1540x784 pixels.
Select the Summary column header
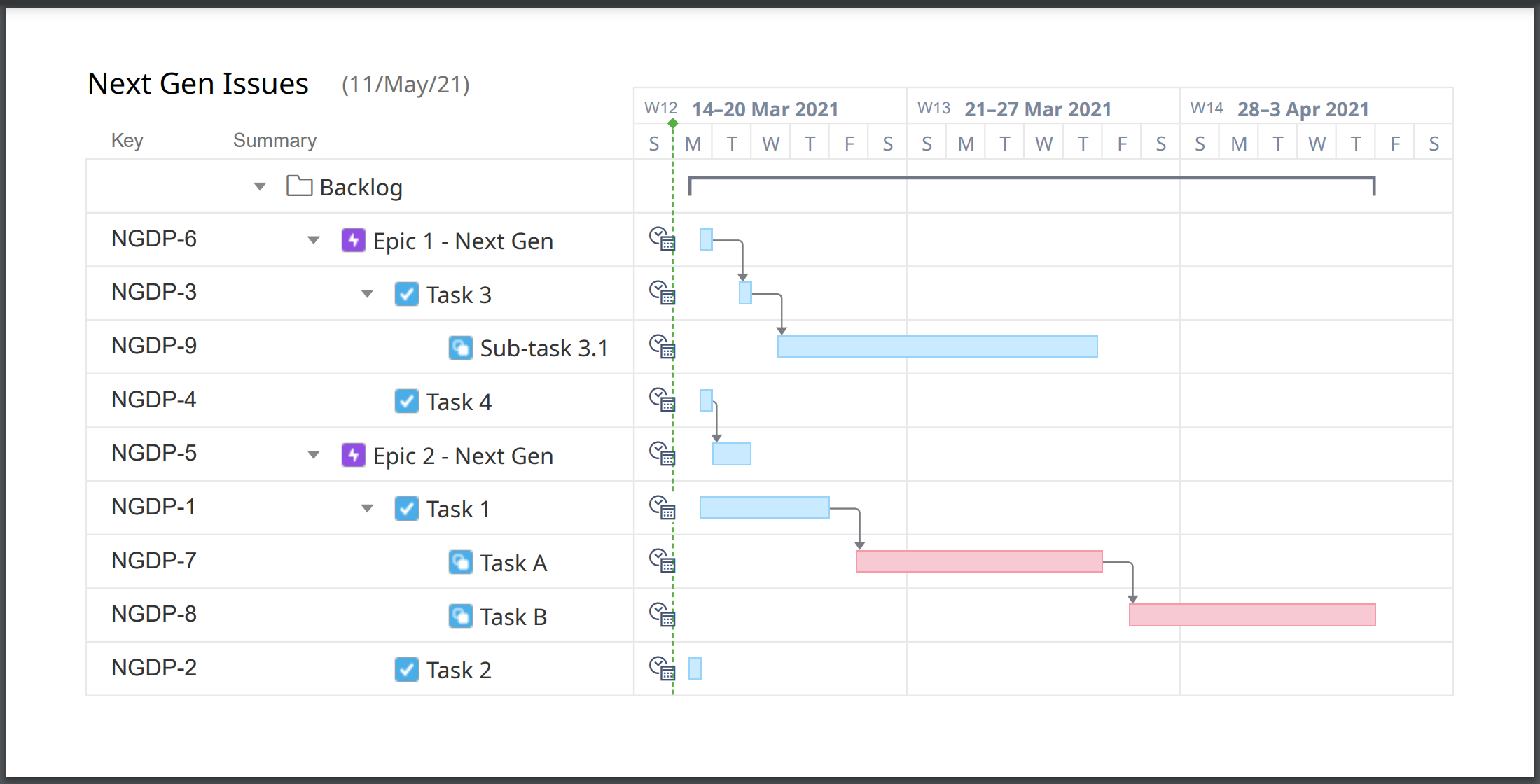coord(275,140)
